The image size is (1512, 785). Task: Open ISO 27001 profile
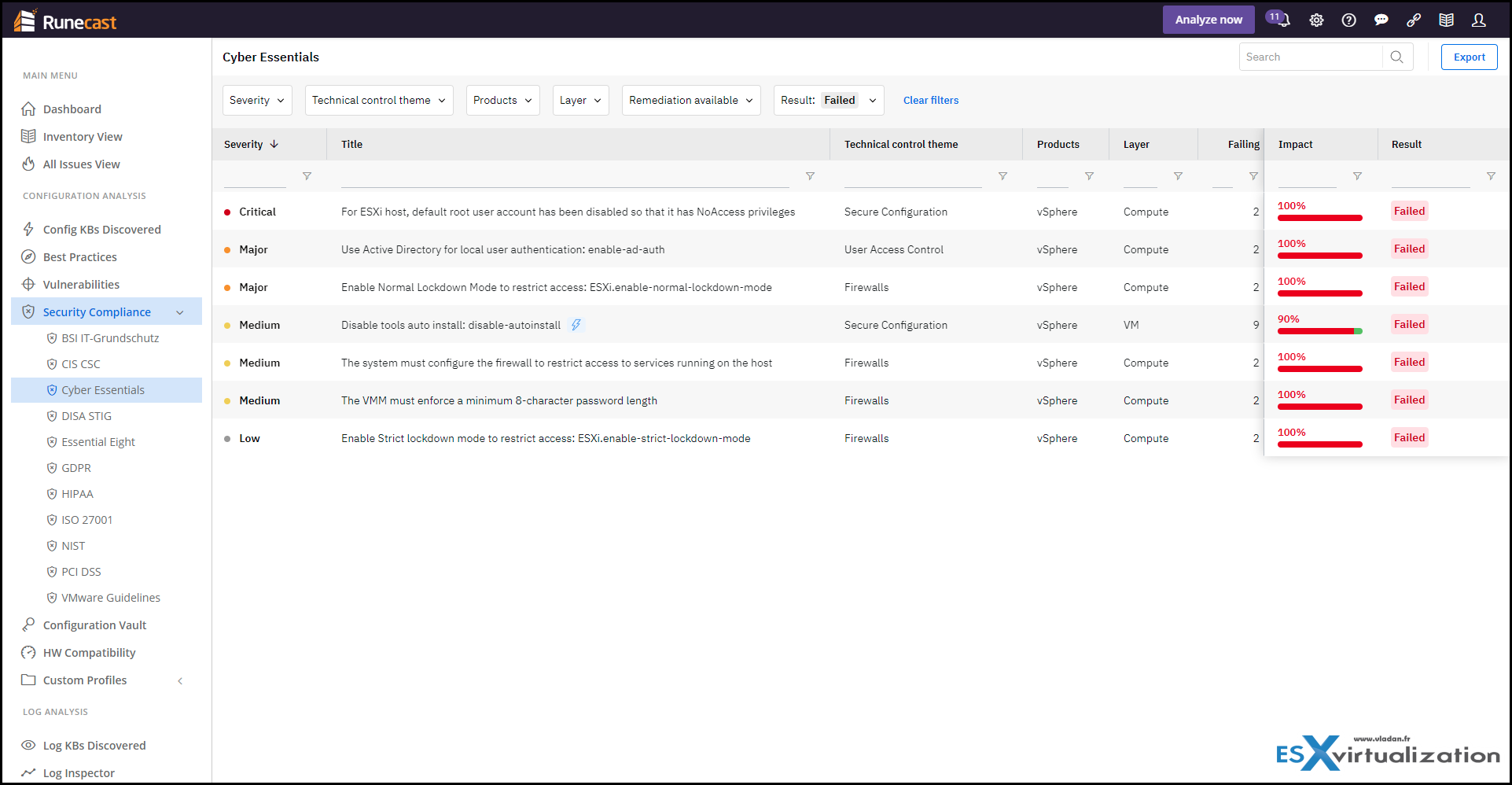pos(86,520)
